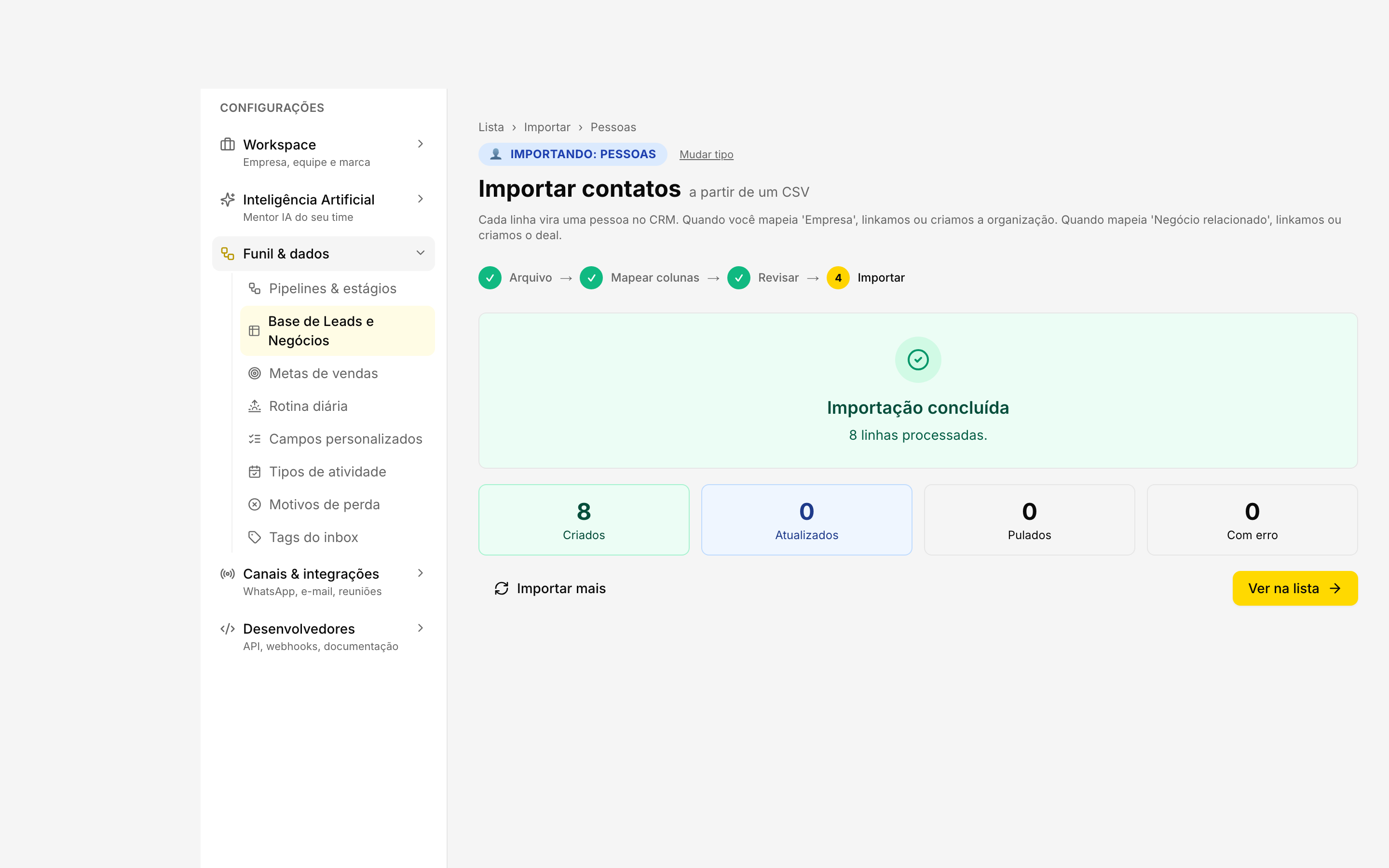Click the Base de Leads table icon
The height and width of the screenshot is (868, 1389).
coord(254,331)
